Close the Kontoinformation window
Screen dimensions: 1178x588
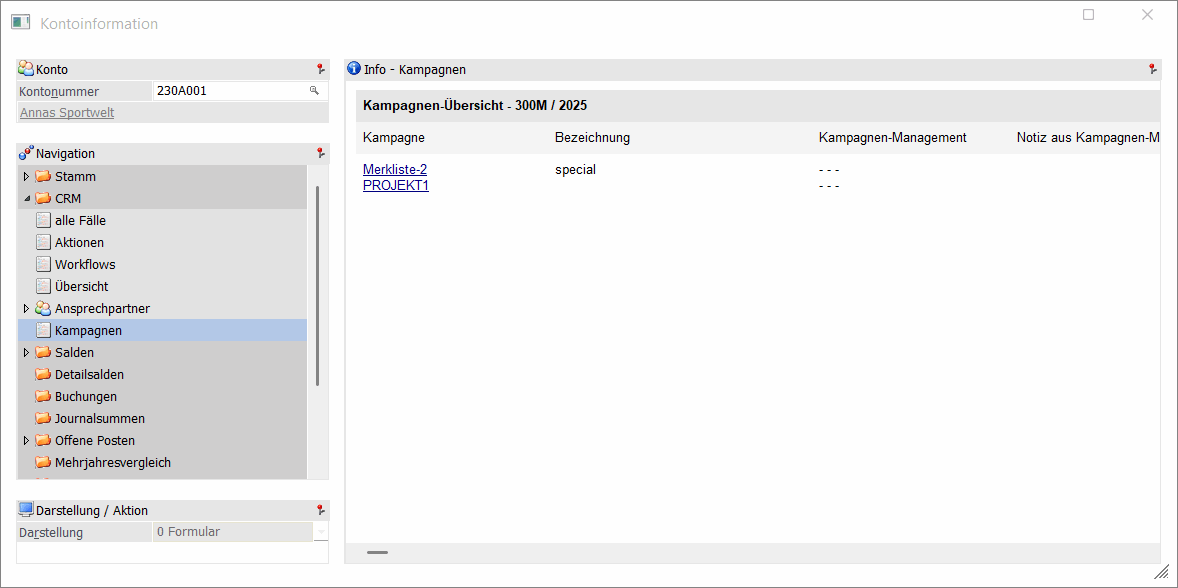coord(1147,14)
